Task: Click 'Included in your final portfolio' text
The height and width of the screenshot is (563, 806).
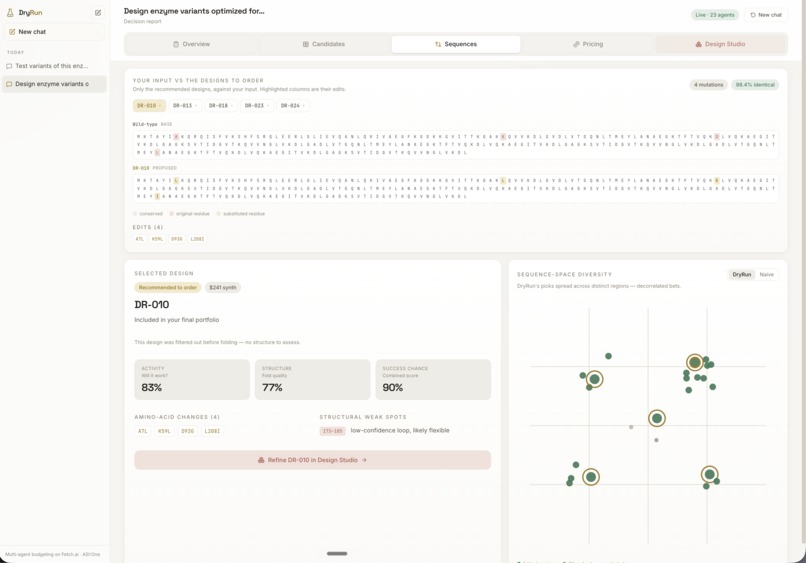Action: 177,320
